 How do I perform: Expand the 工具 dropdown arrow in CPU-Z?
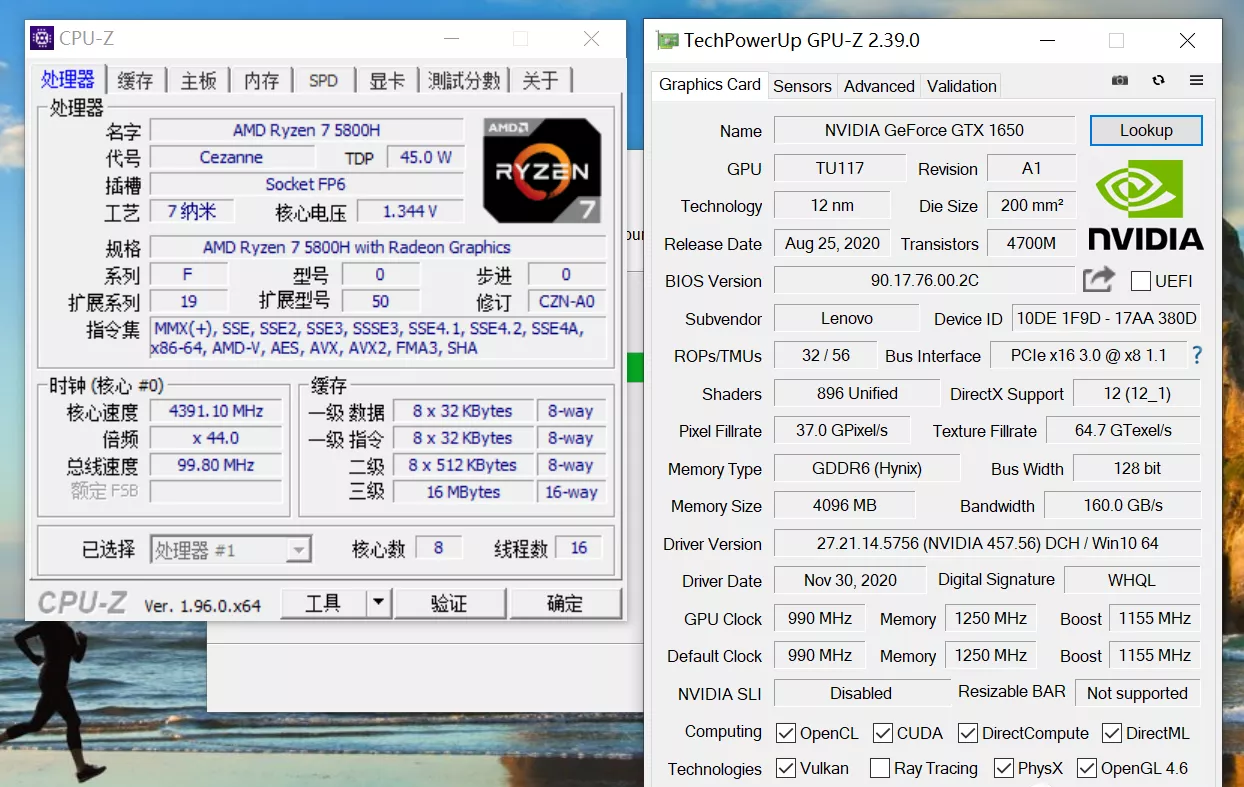coord(378,603)
